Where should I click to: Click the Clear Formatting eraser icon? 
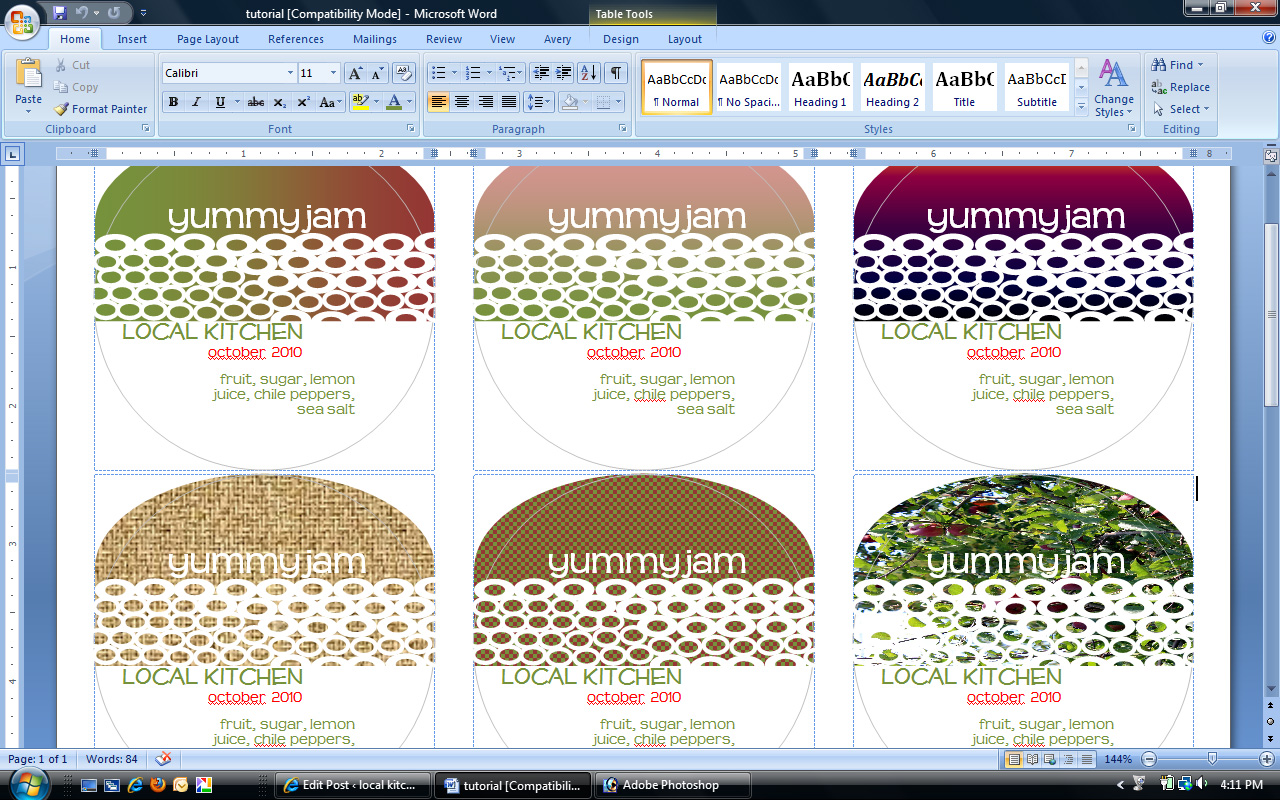coord(404,73)
